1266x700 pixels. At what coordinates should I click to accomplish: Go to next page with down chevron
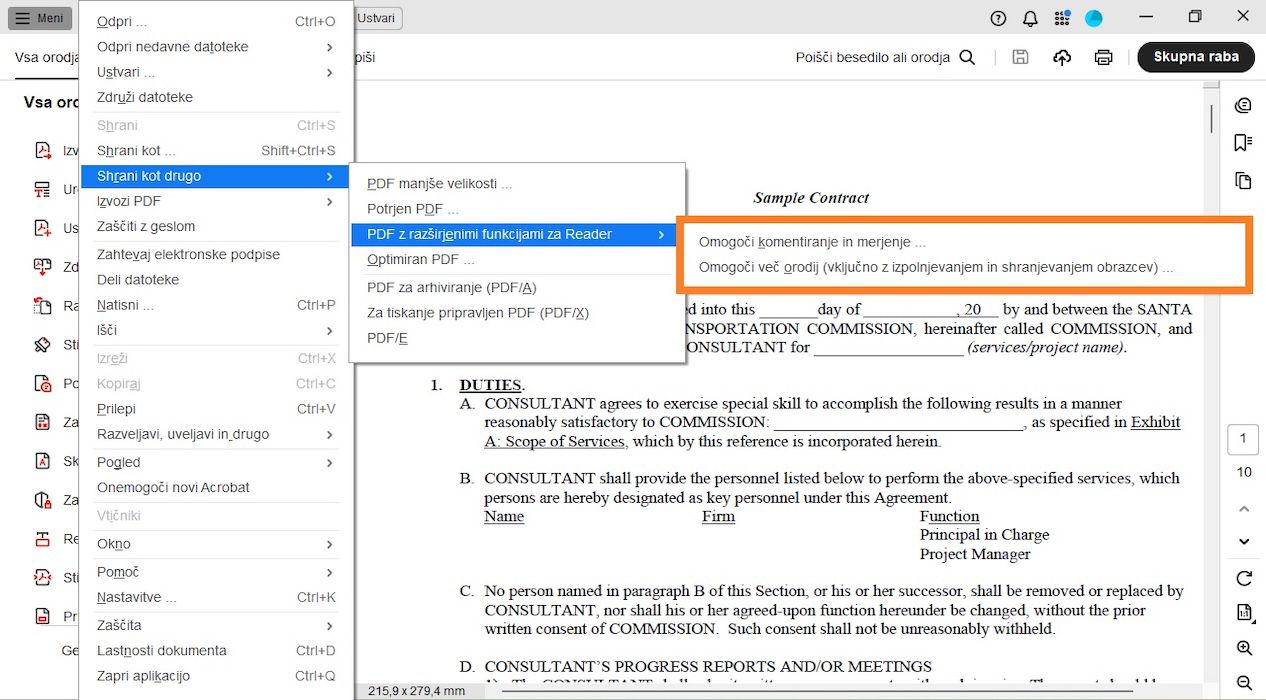coord(1243,541)
